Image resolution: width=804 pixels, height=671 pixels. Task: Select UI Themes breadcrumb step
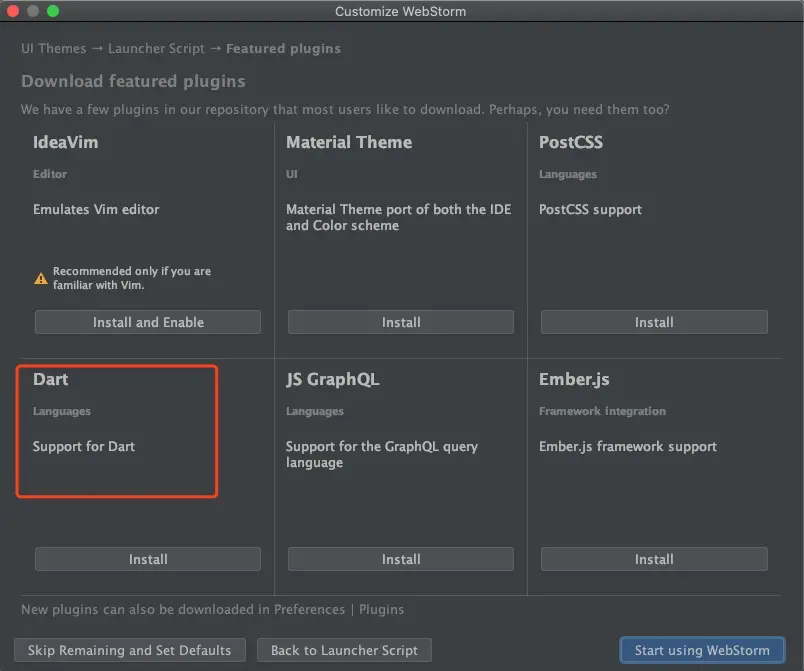click(53, 49)
